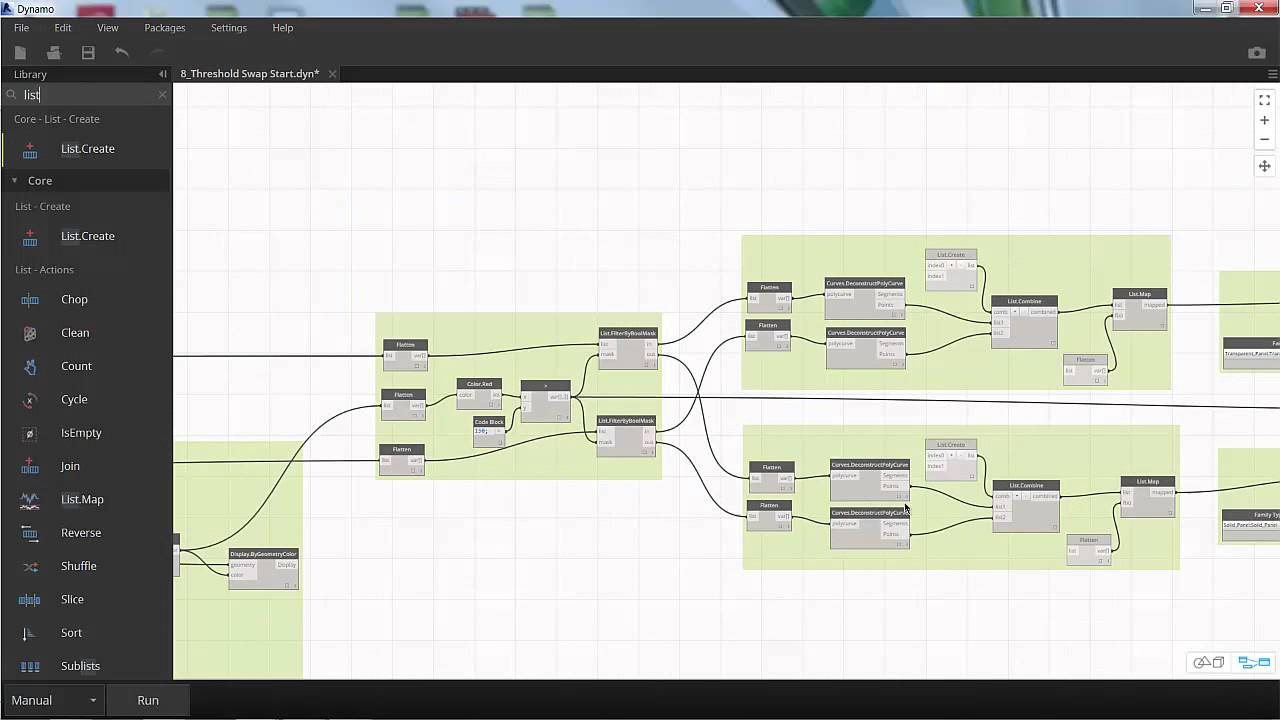Click the Shuffle label in library
This screenshot has width=1280, height=720.
click(79, 566)
